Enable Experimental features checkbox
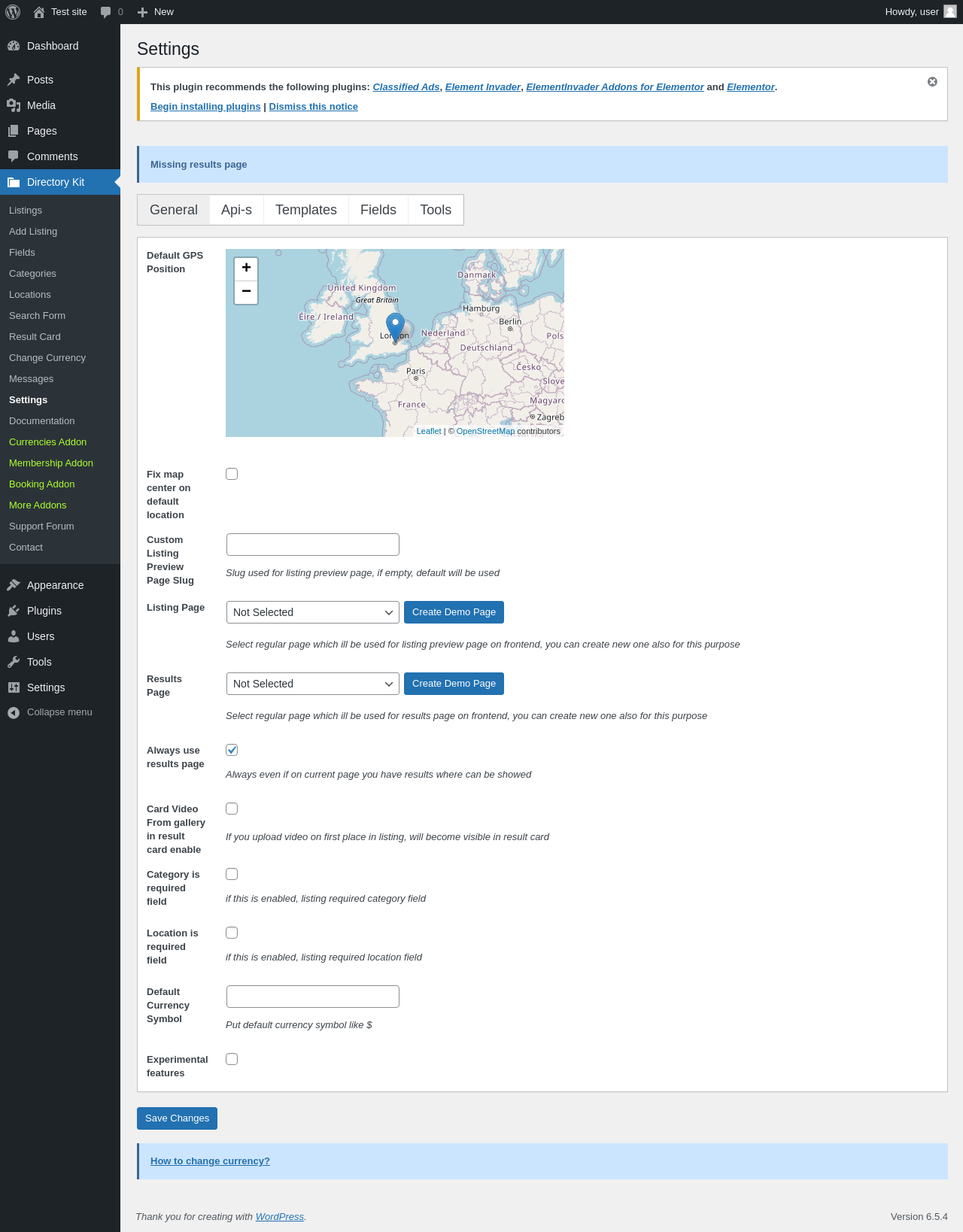The height and width of the screenshot is (1232, 963). (x=232, y=1059)
